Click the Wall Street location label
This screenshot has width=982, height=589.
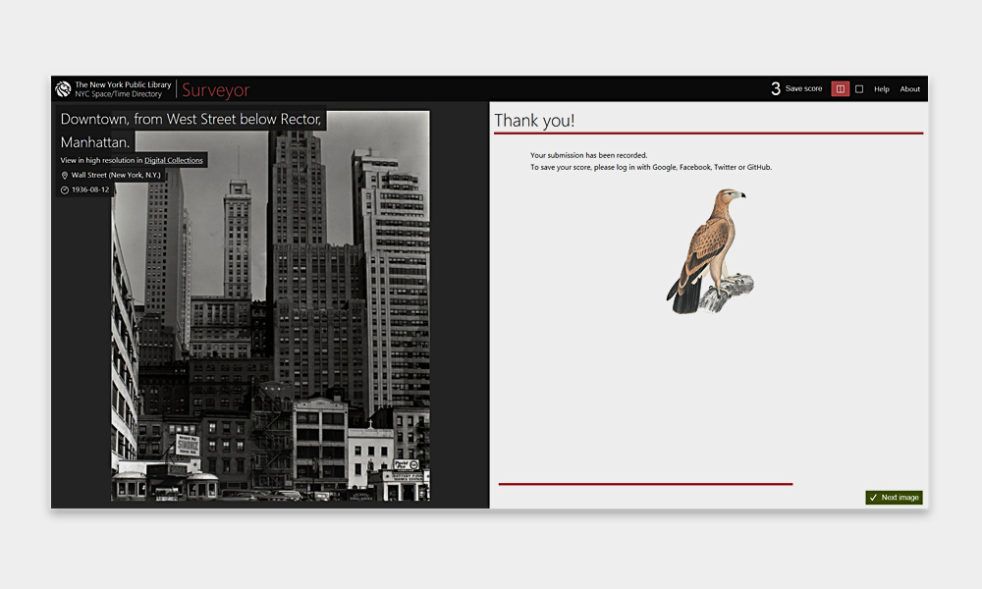(115, 175)
